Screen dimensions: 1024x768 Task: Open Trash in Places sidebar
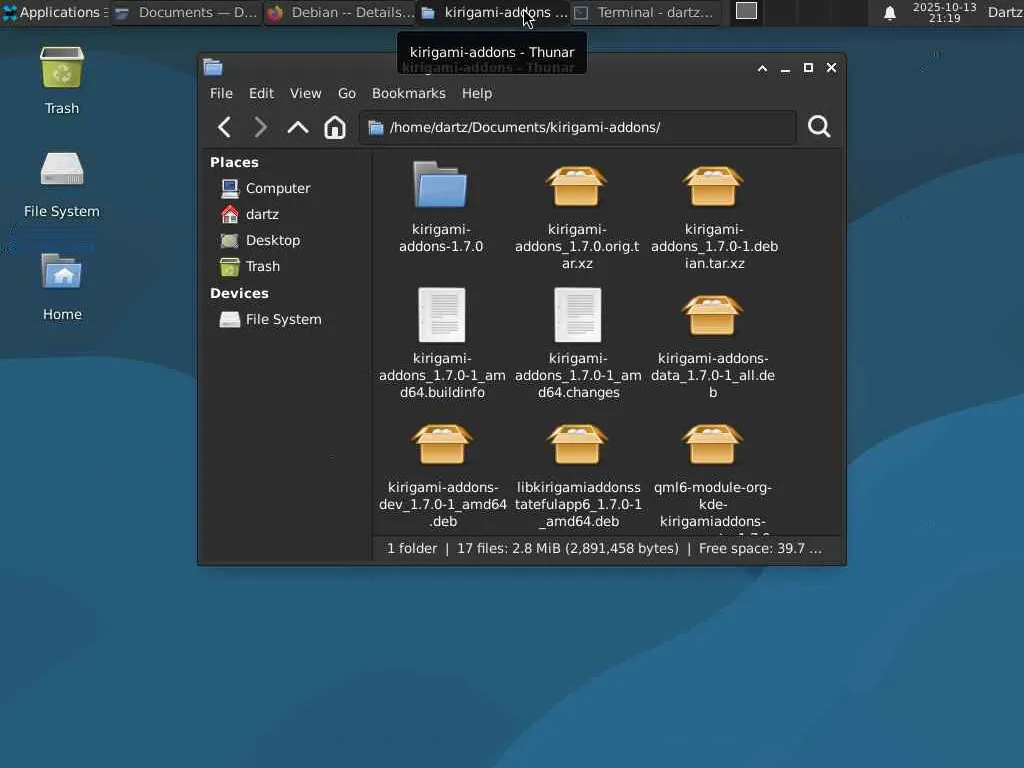coord(250,266)
